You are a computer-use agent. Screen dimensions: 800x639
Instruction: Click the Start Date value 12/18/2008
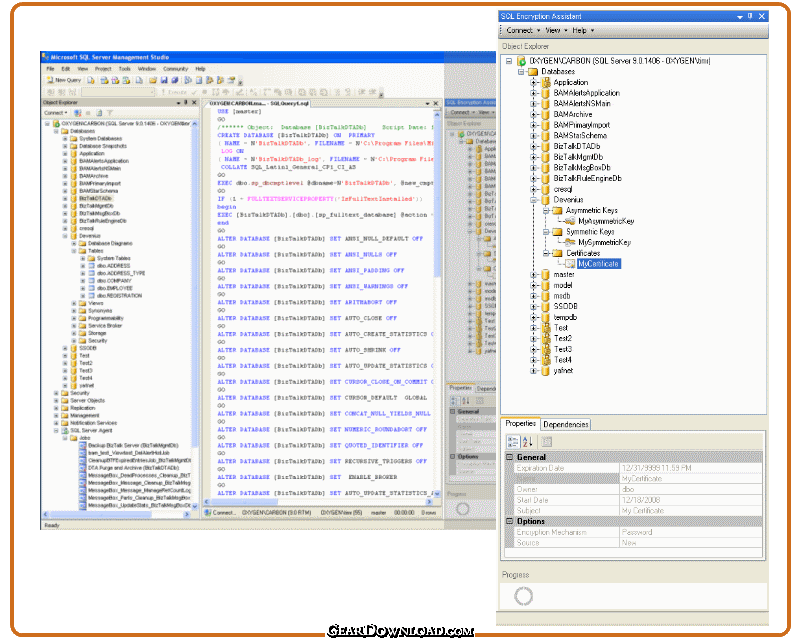[x=691, y=500]
